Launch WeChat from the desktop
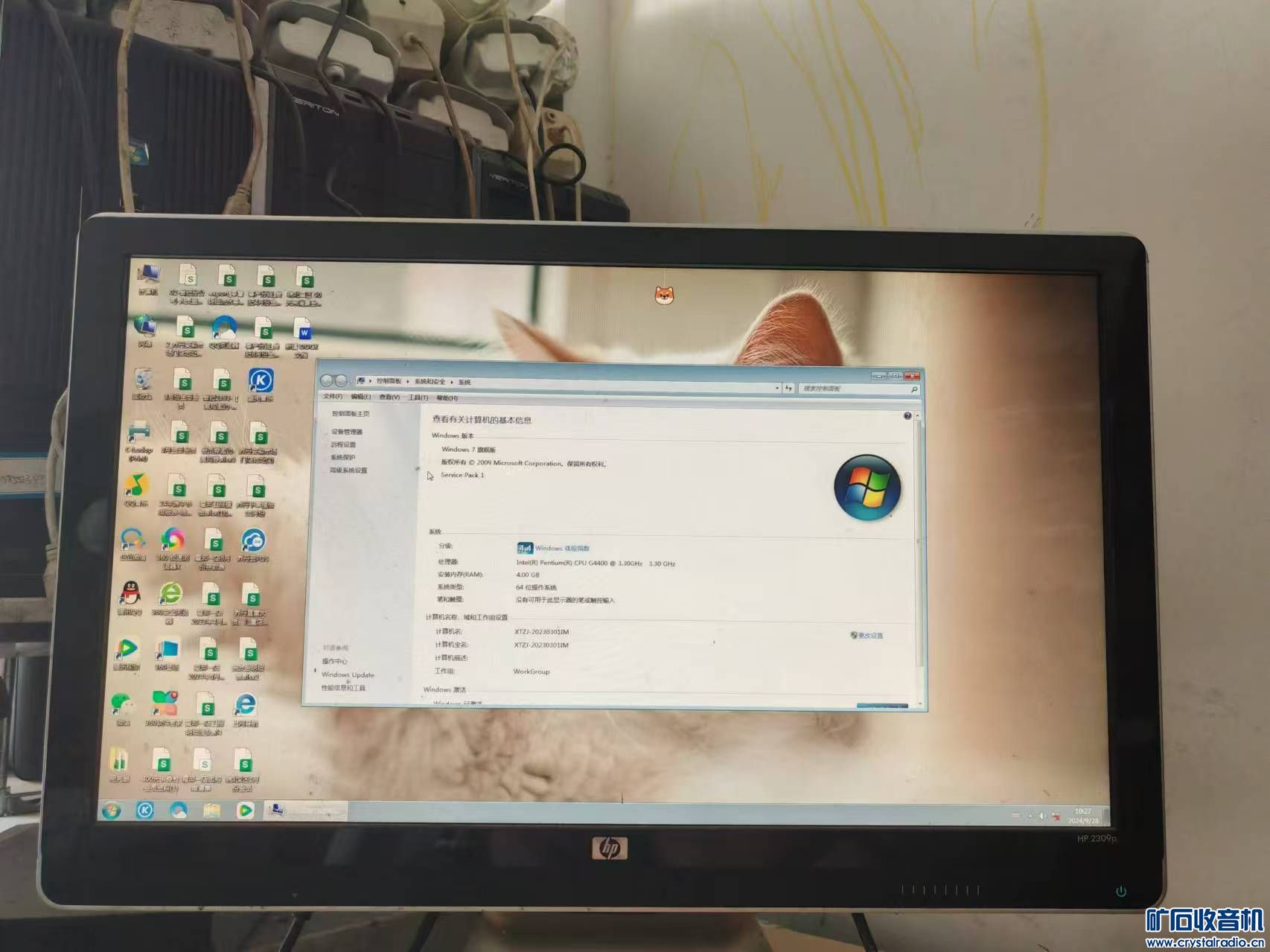 click(x=123, y=709)
